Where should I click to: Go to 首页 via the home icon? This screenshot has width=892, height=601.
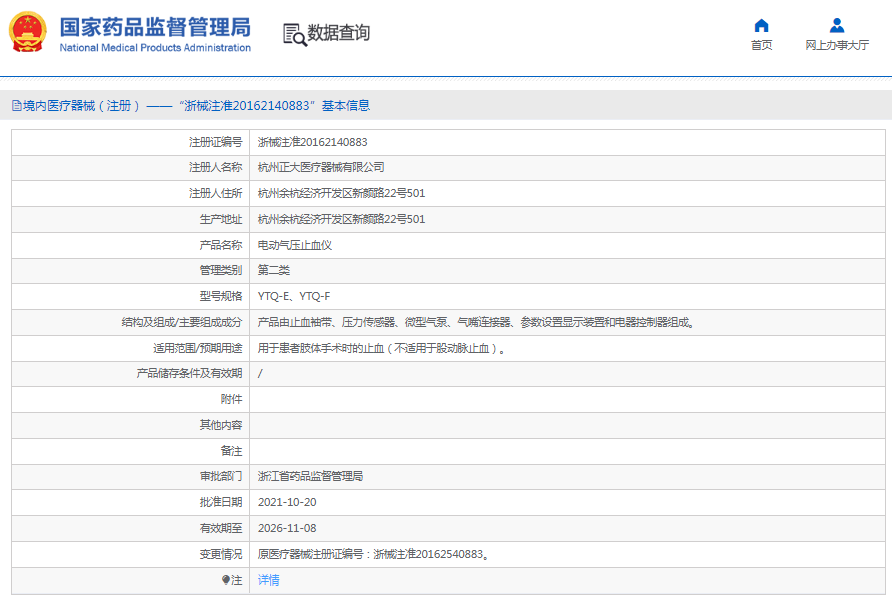coord(761,26)
